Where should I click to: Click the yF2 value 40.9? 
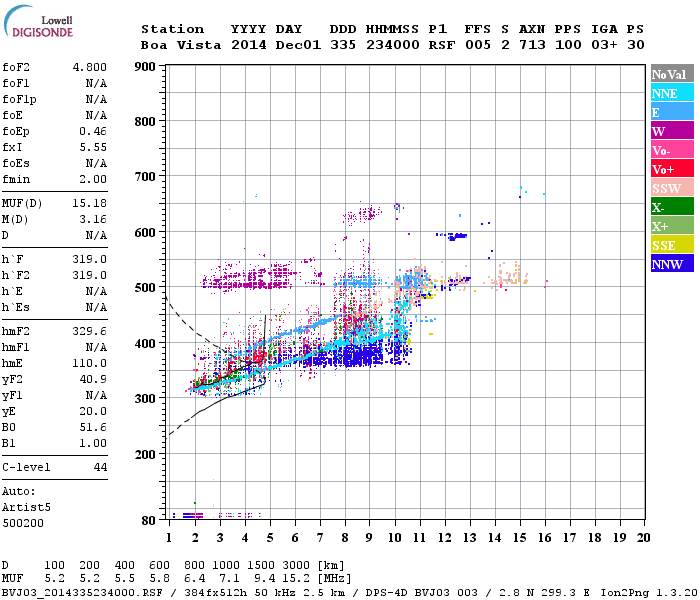pos(93,380)
